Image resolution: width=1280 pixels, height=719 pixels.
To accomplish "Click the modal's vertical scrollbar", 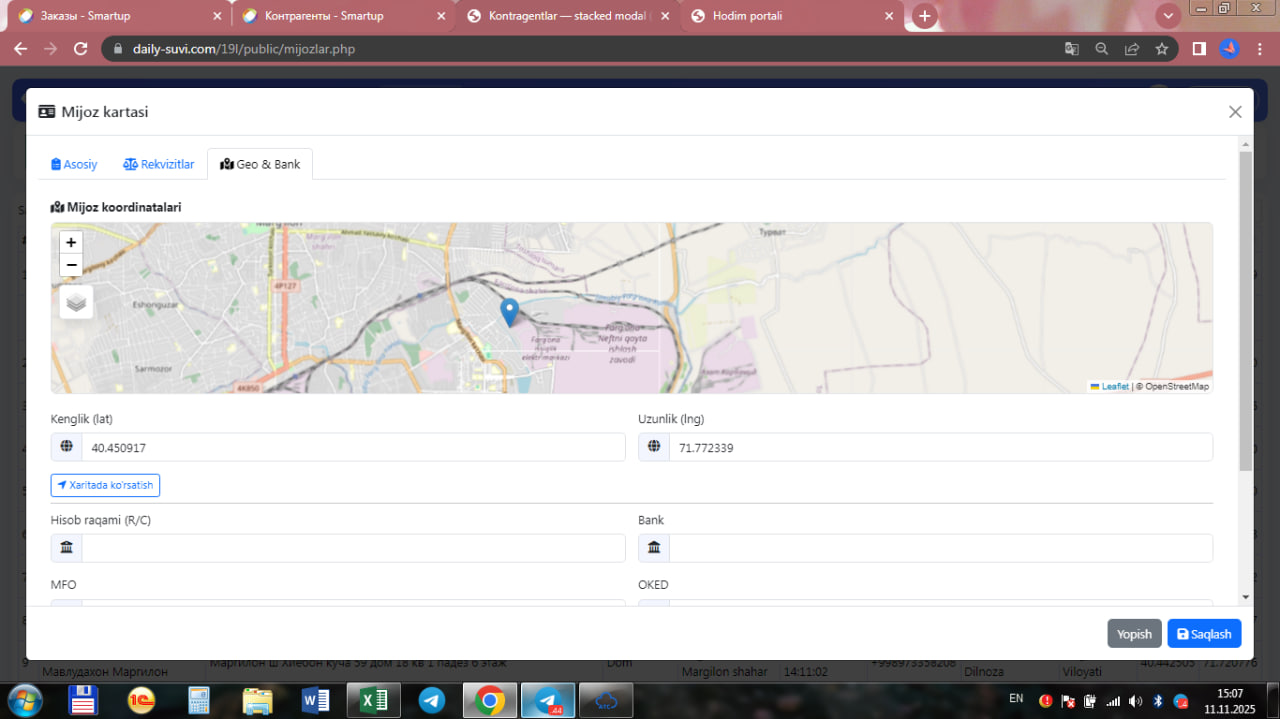I will [x=1245, y=310].
